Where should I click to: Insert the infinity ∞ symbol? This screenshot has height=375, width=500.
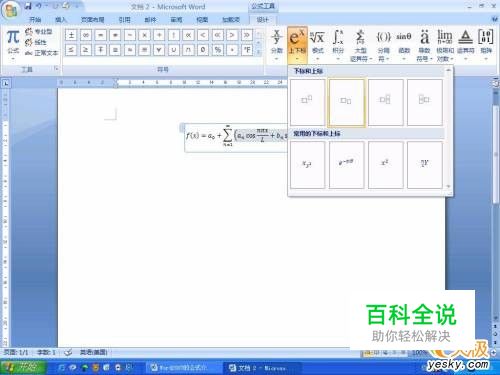(86, 35)
